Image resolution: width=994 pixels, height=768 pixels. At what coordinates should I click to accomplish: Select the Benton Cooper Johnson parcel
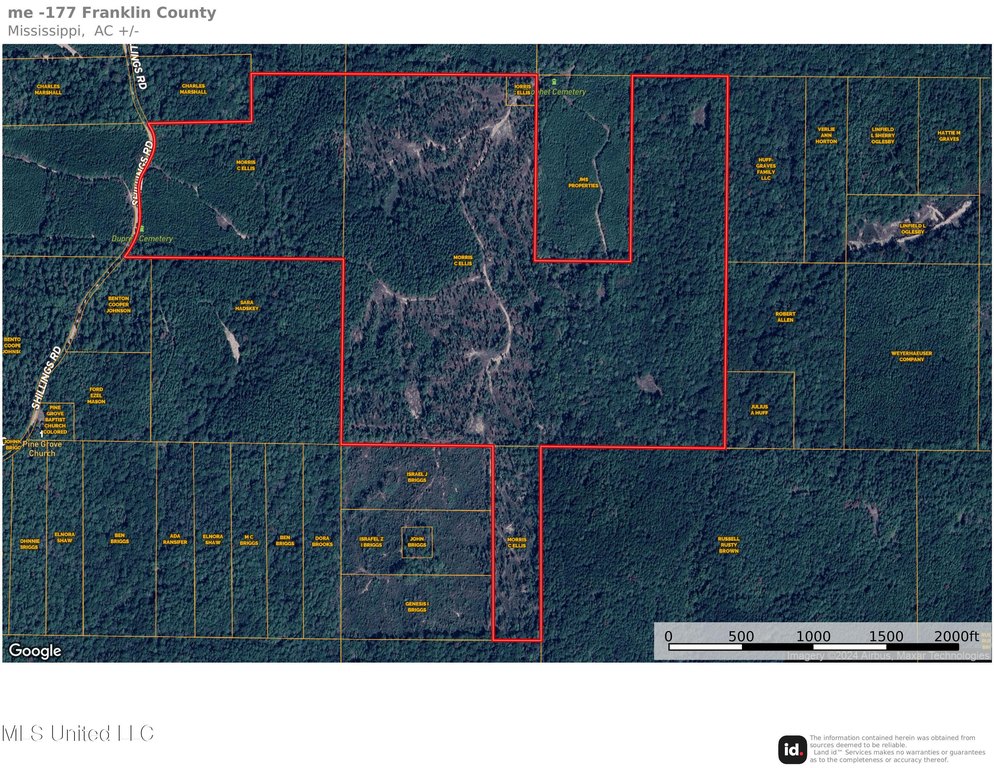118,304
